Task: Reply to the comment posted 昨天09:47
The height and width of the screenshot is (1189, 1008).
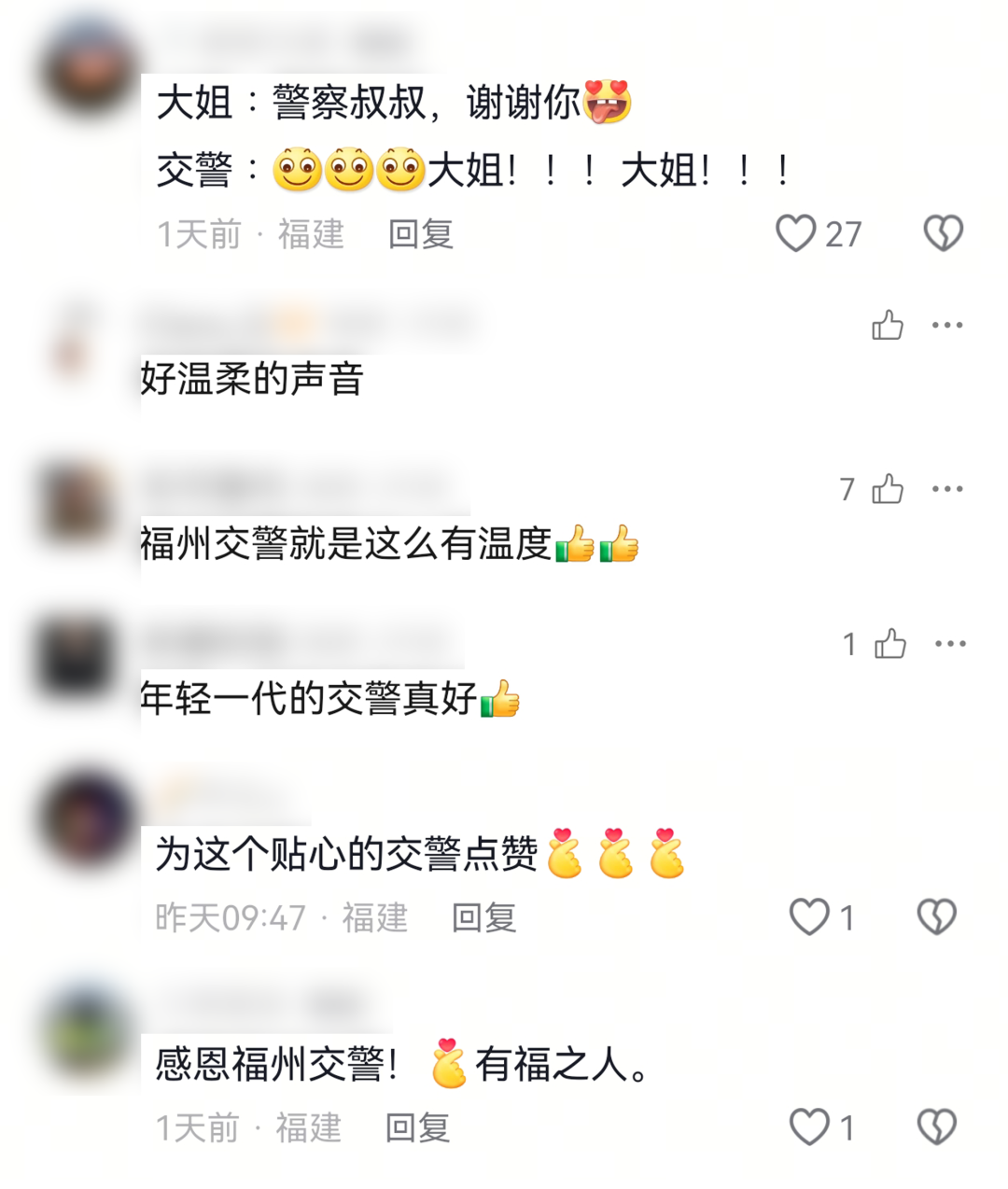Action: coord(483,917)
